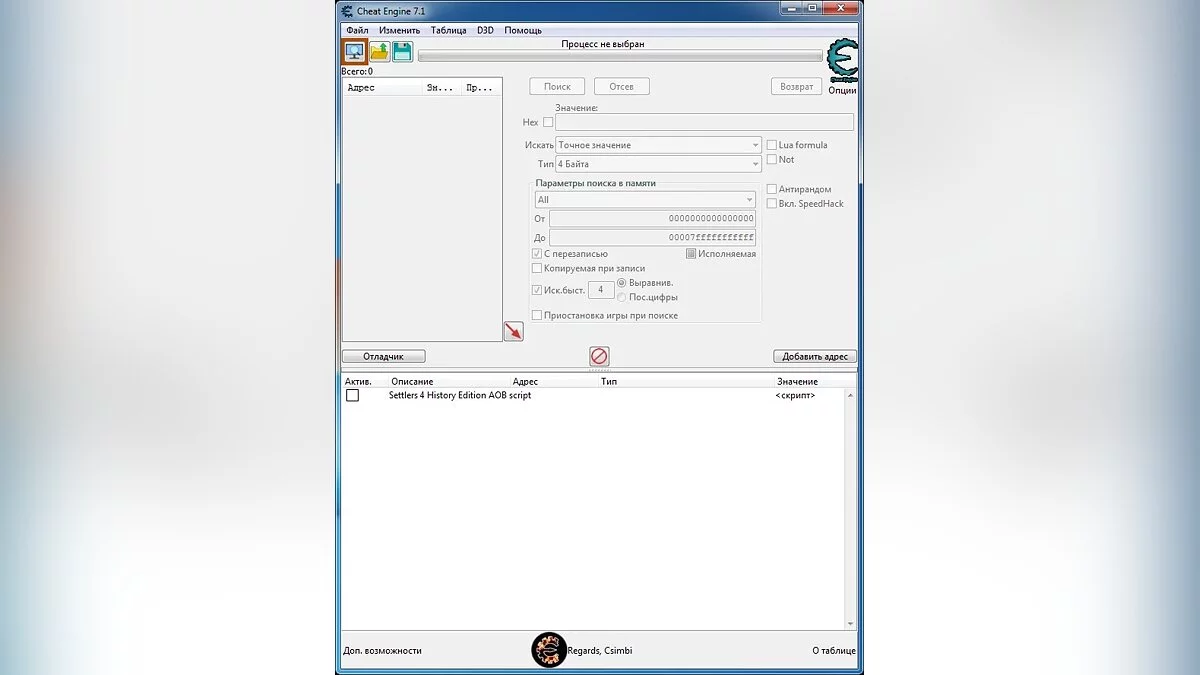
Task: Activate the Settlers 4 History Edition AOB script
Action: 352,395
